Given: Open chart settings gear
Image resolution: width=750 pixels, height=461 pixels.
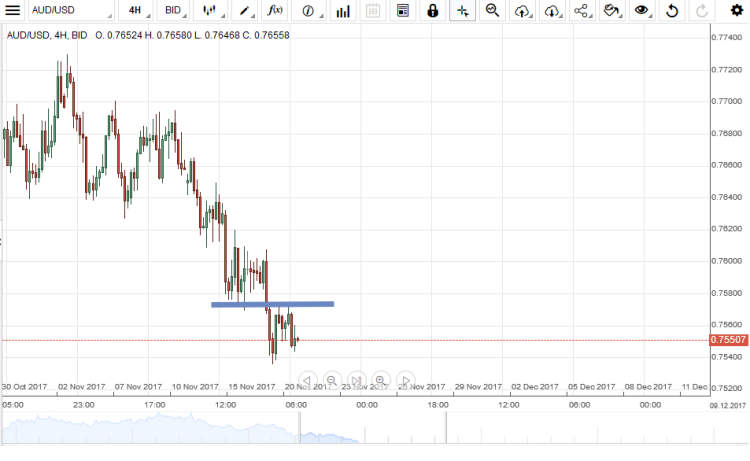Looking at the screenshot, I should [x=737, y=10].
